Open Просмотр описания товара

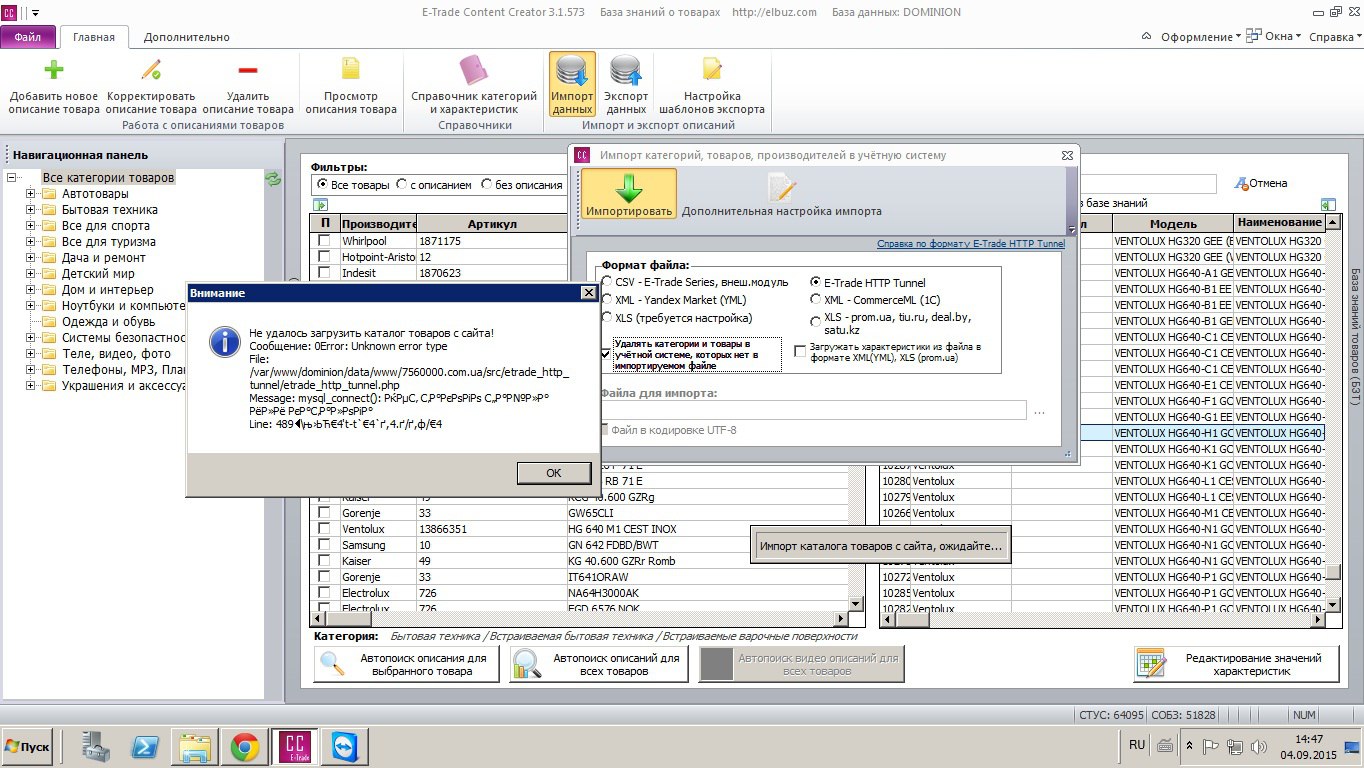click(351, 87)
